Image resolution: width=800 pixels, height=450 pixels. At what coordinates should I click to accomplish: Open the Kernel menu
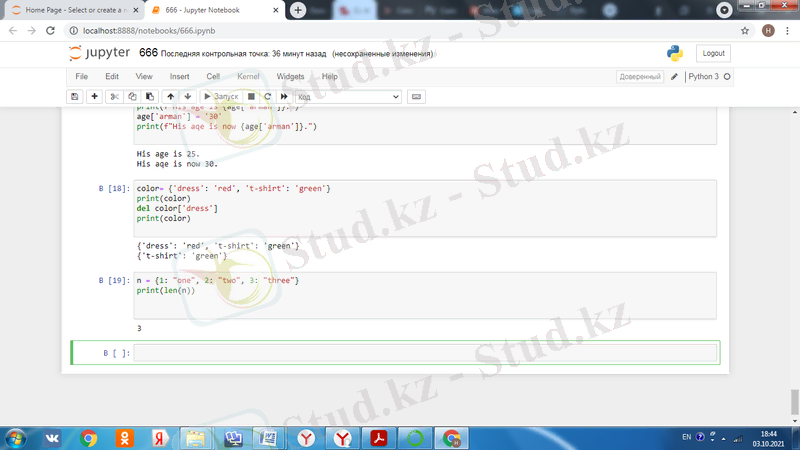click(x=248, y=77)
